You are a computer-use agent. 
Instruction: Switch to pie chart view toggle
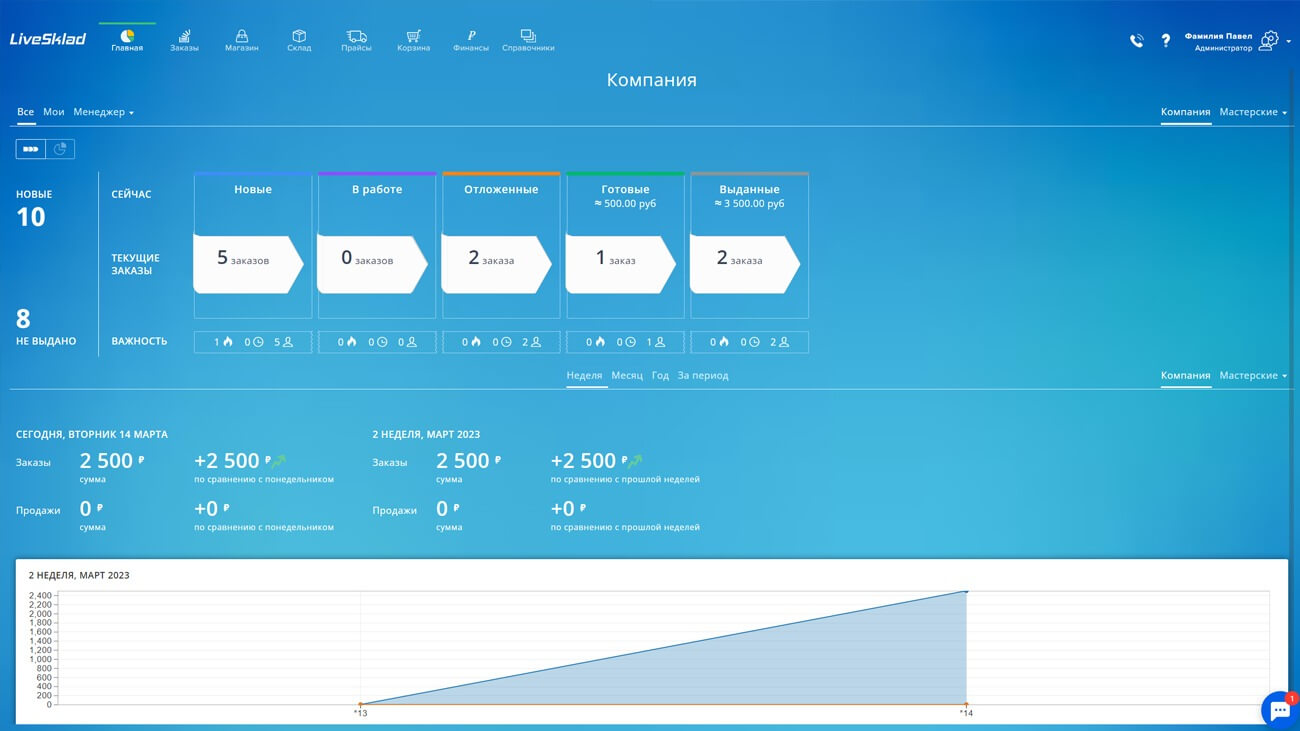60,149
